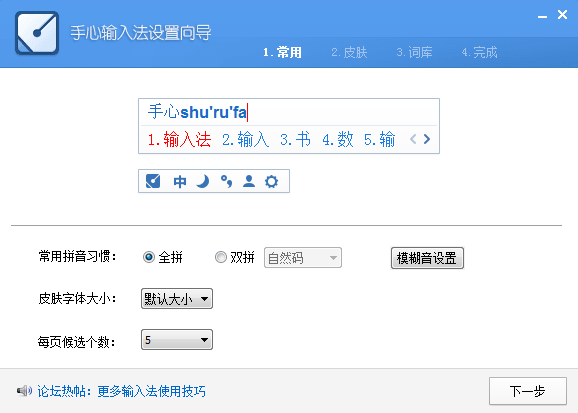Select the 全拼 radio option

point(149,257)
